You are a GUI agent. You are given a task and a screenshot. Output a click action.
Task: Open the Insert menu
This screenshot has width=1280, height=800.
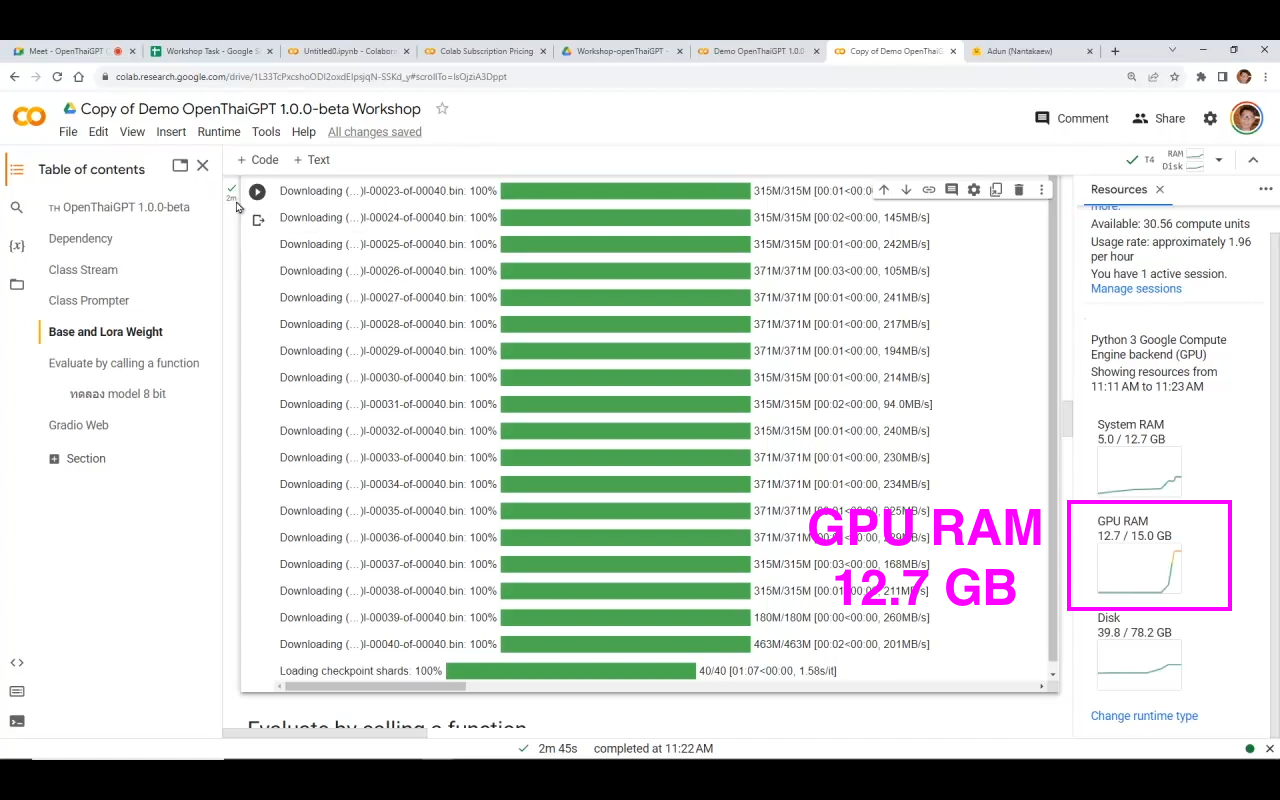[x=171, y=132]
